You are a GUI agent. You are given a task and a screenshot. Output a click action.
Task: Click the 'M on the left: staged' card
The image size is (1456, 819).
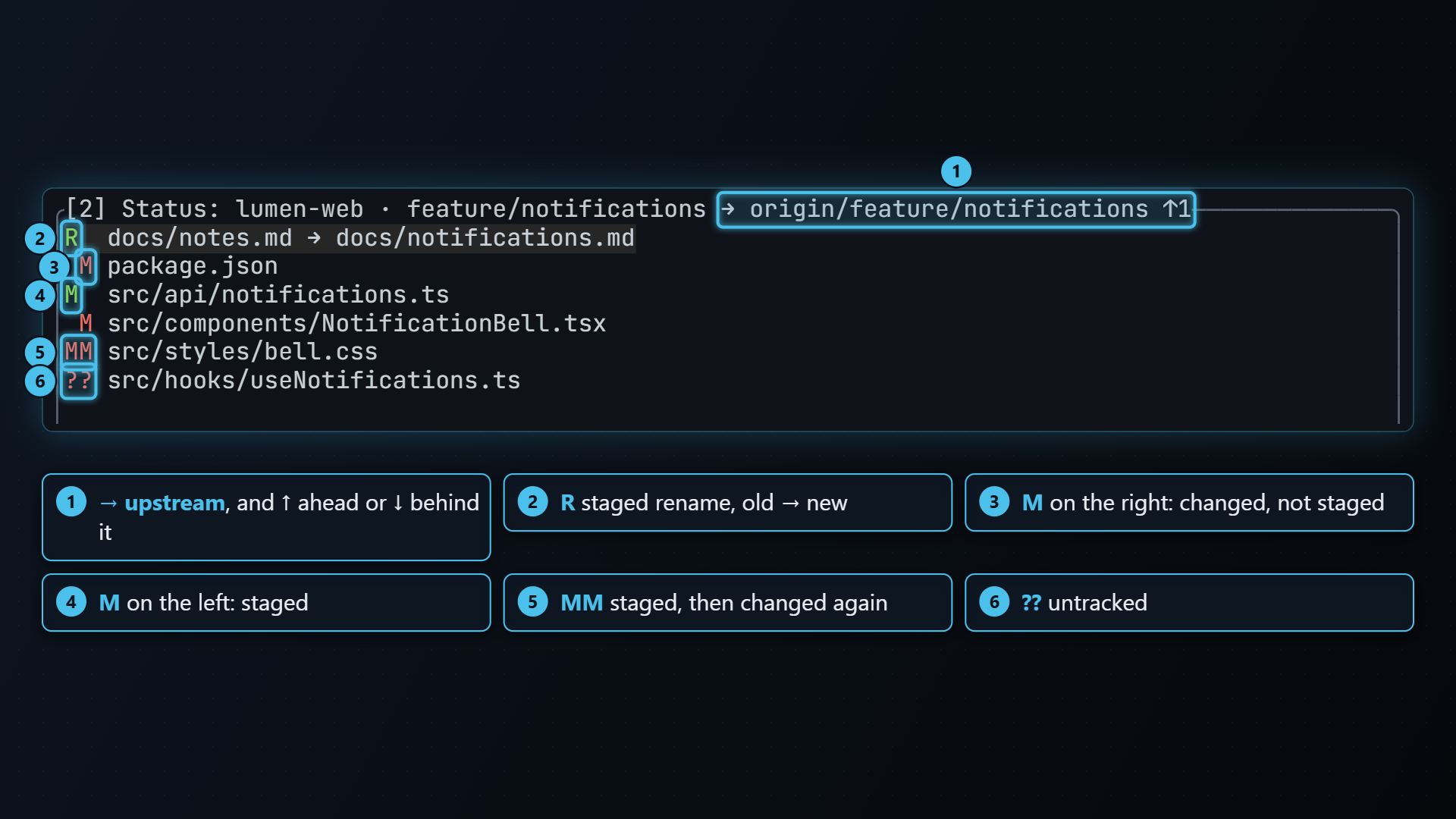pyautogui.click(x=266, y=603)
